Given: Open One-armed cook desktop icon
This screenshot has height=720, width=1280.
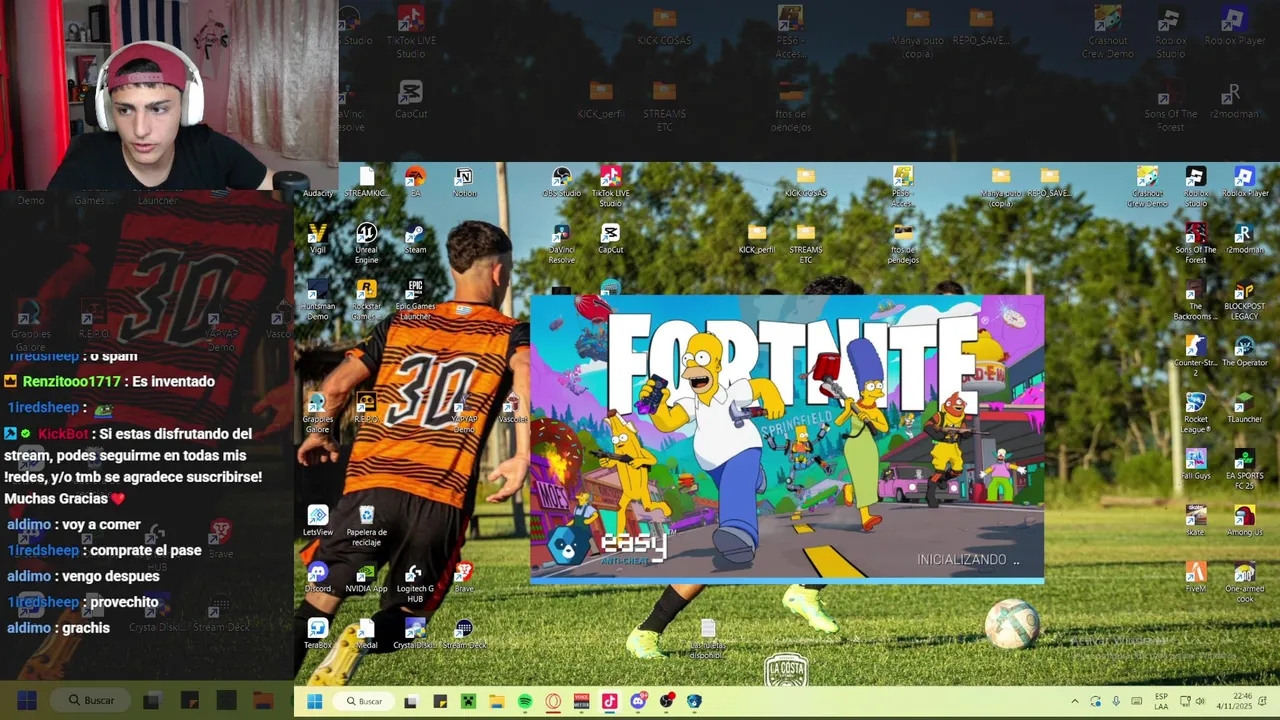Looking at the screenshot, I should pyautogui.click(x=1245, y=583).
